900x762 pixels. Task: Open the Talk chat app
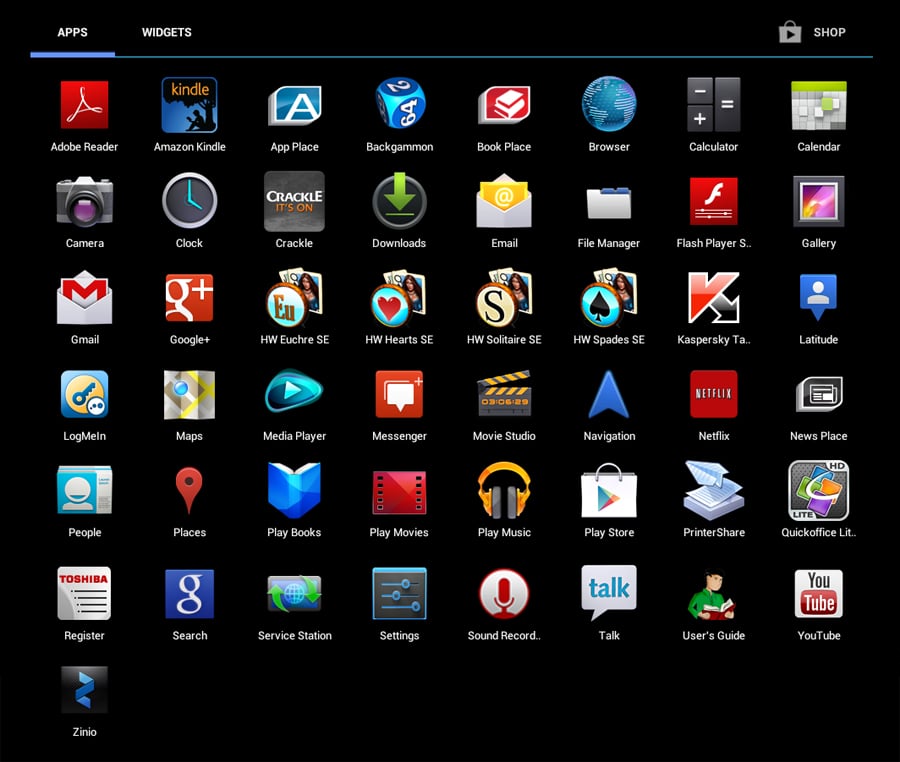[x=609, y=593]
